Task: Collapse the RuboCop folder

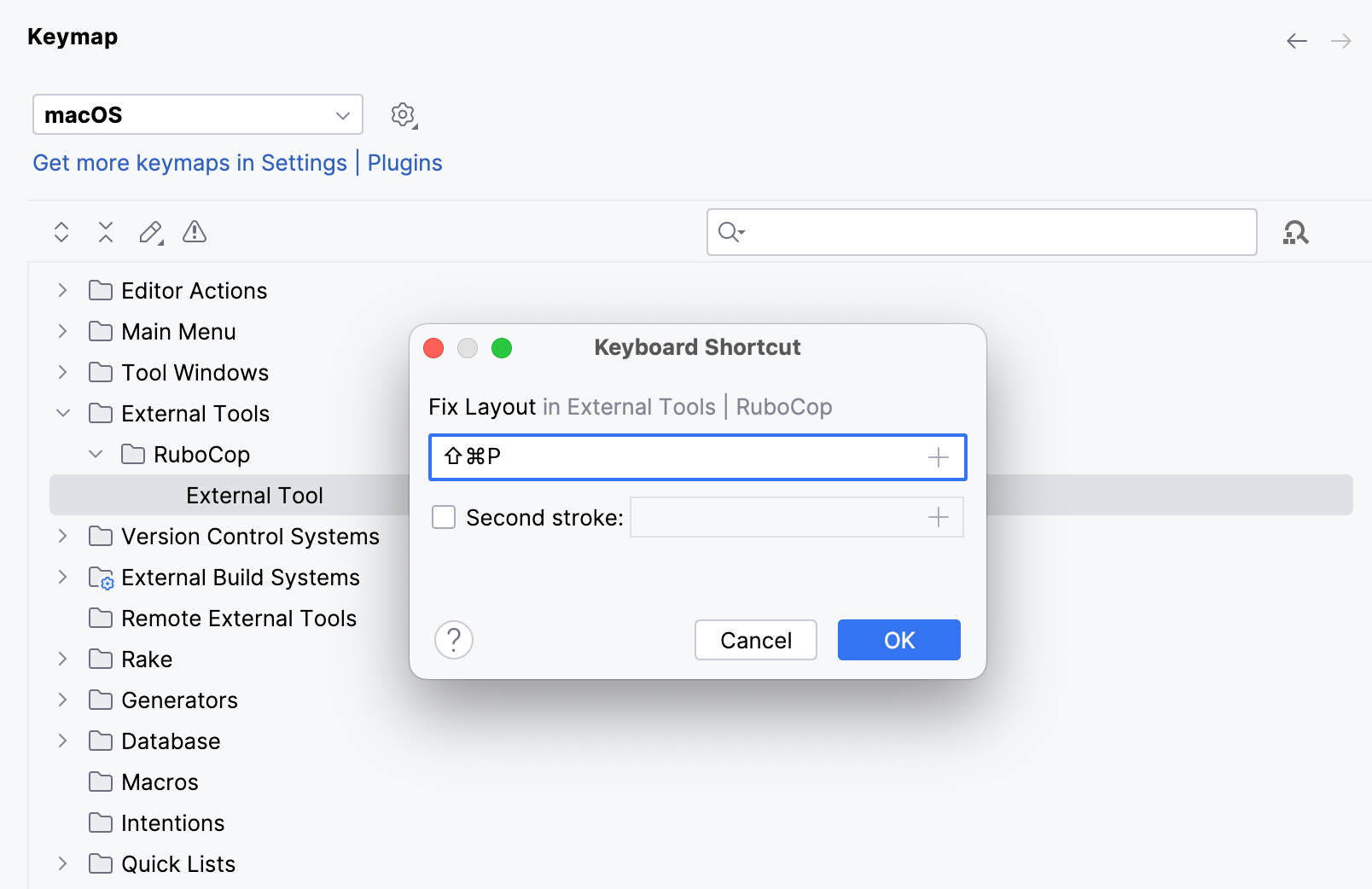Action: tap(96, 454)
